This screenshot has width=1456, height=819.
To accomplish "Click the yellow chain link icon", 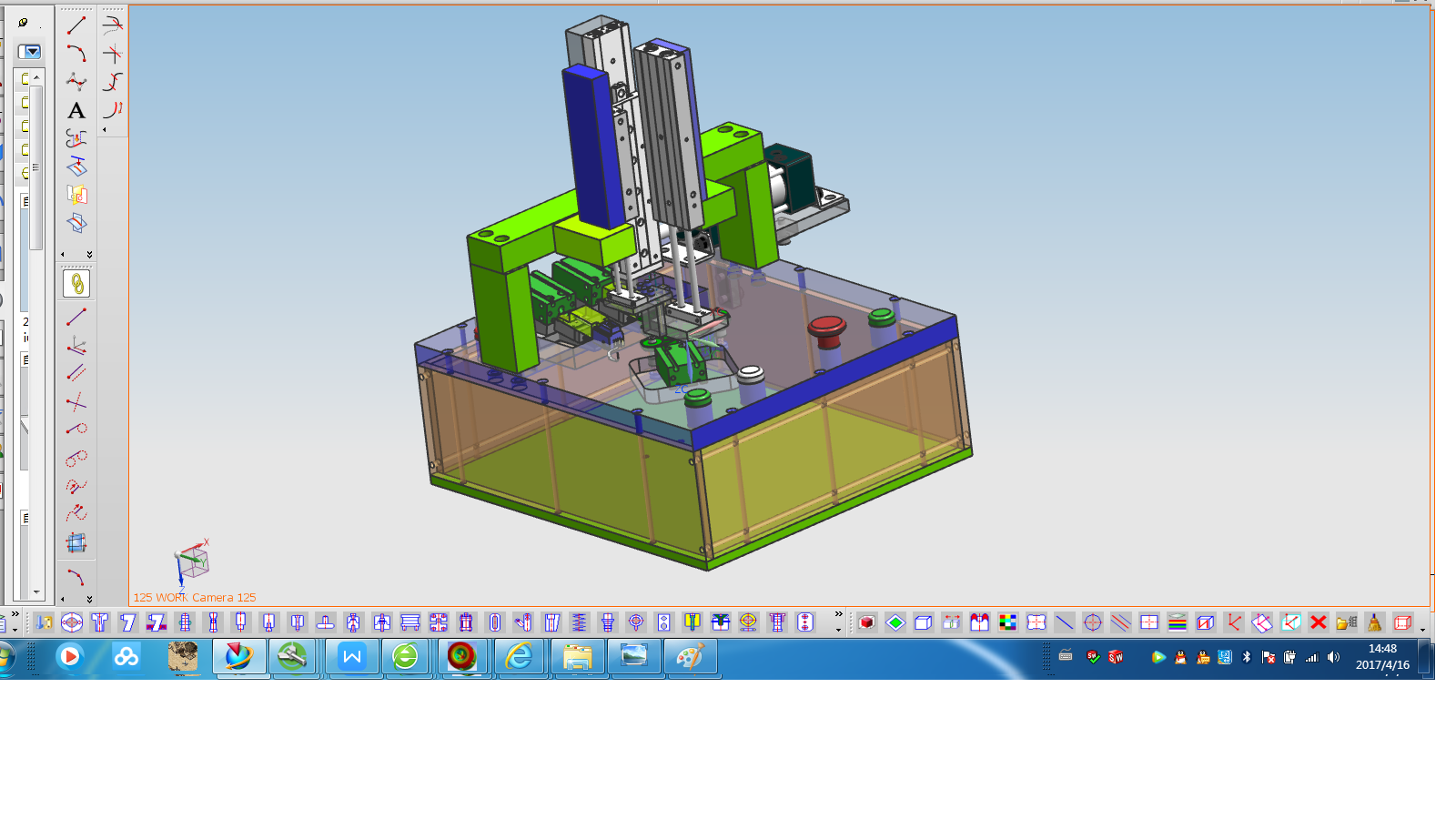I will pos(76,284).
